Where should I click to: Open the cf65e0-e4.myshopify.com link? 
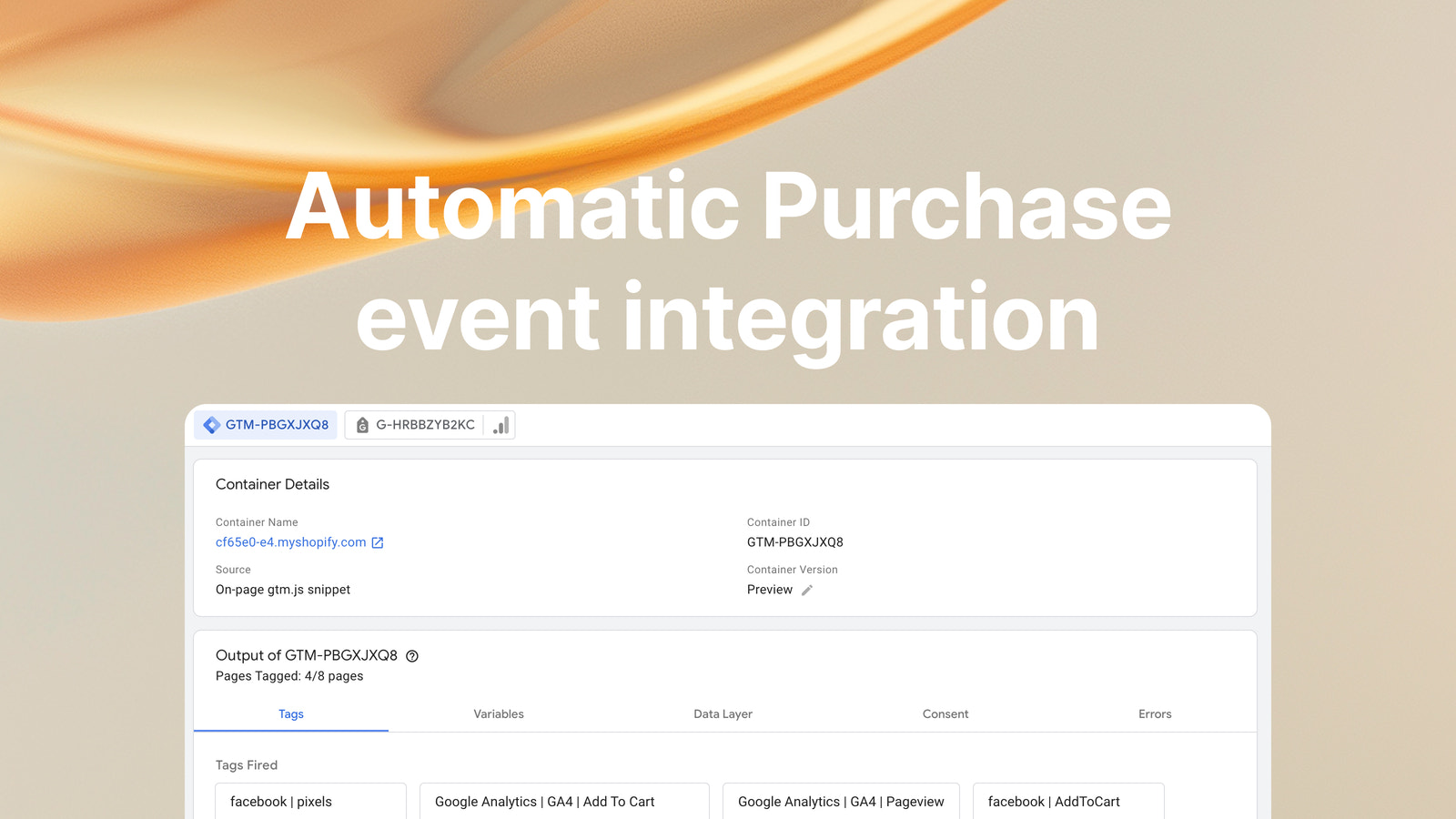tap(290, 542)
